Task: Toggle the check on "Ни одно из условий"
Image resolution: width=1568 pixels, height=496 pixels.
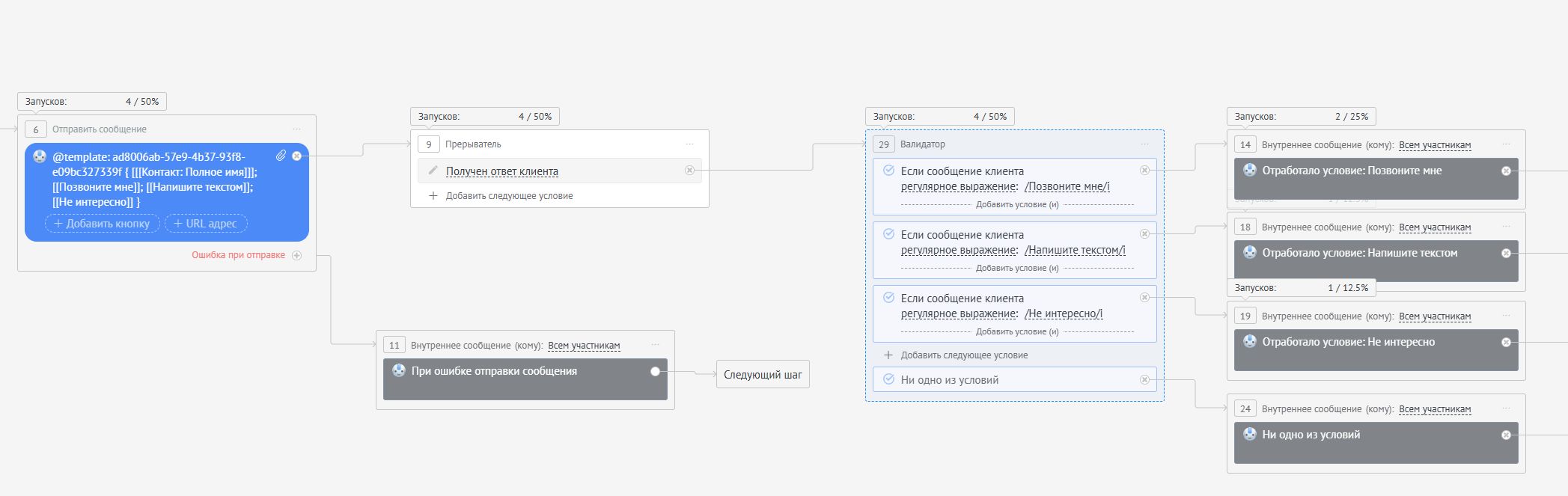Action: pos(888,379)
